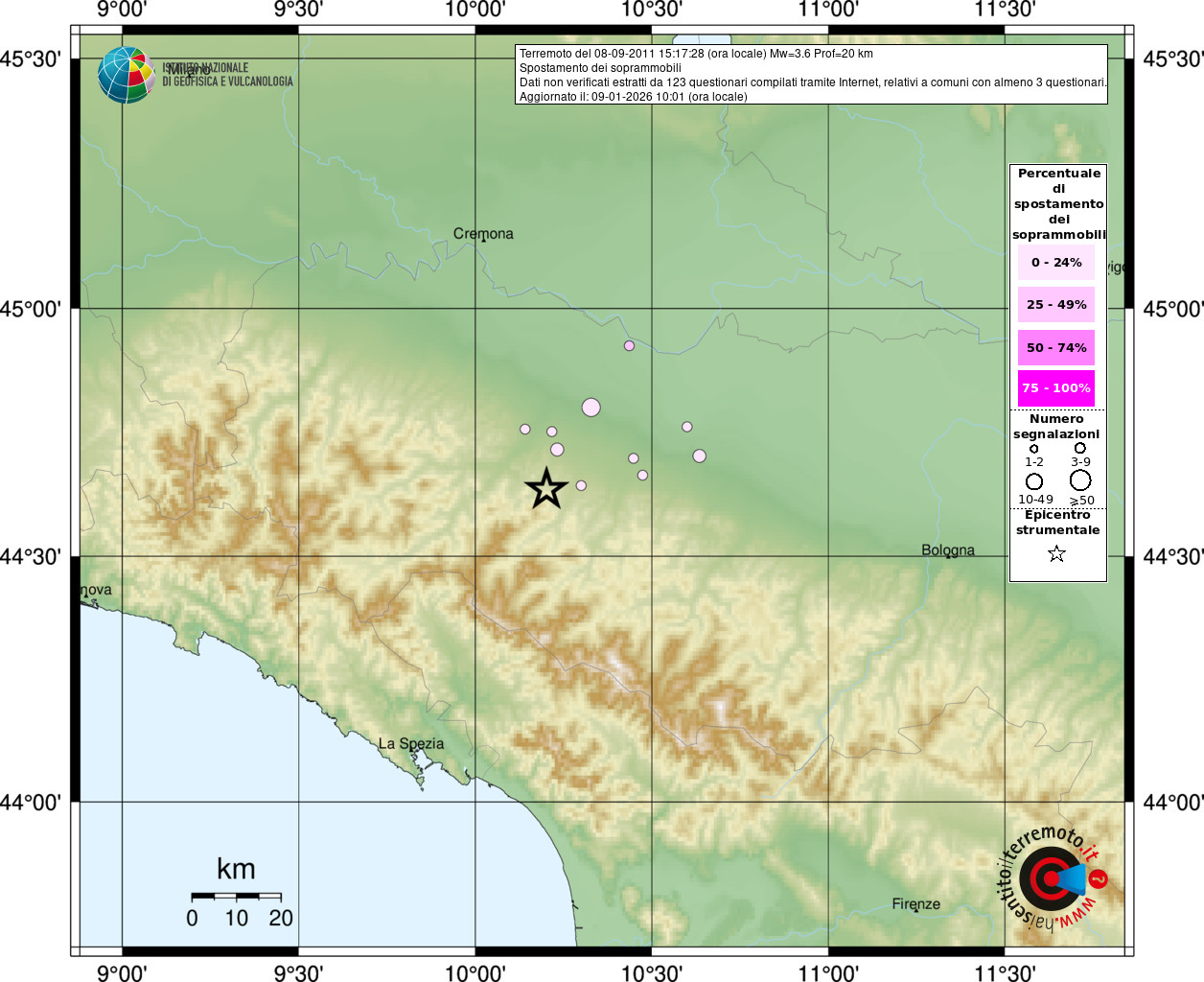Click the km scale bar
Viewport: 1204px width, 982px height.
tap(237, 897)
